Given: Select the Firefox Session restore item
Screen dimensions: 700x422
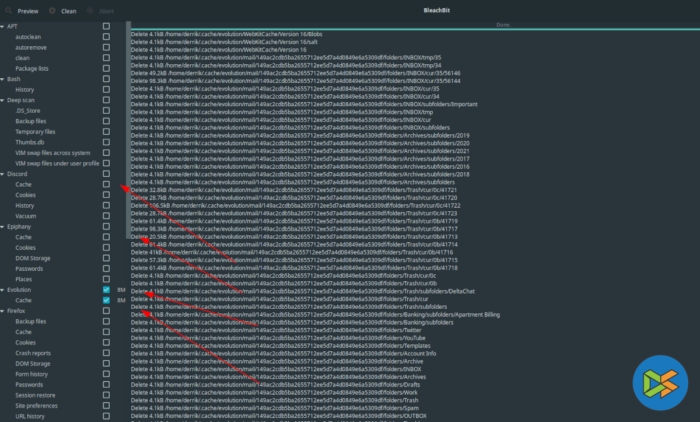Looking at the screenshot, I should [35, 395].
